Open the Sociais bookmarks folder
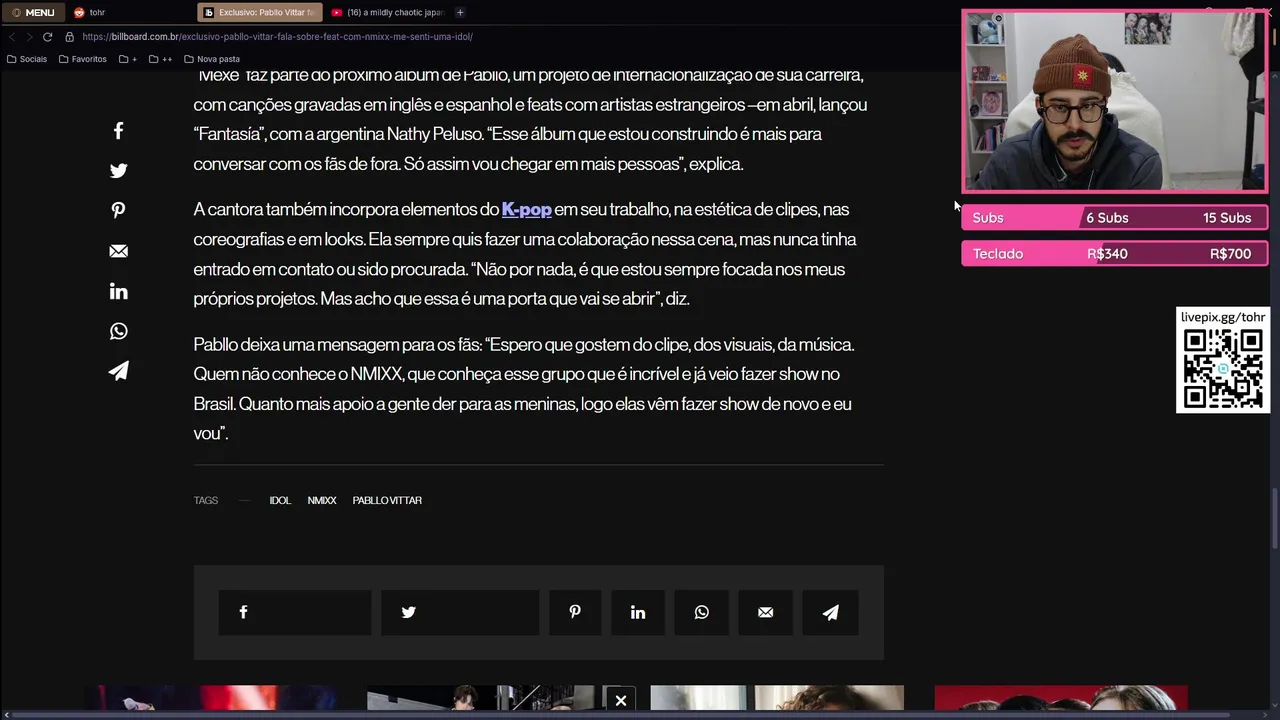This screenshot has height=720, width=1280. 27,59
